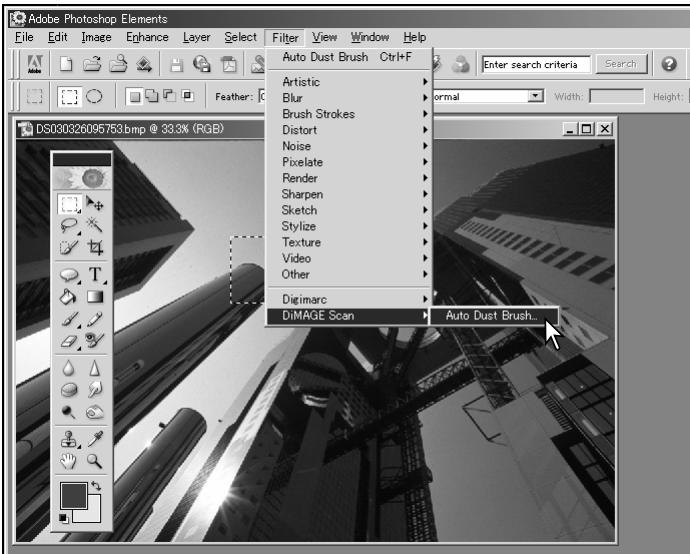Open the File menu

point(24,37)
